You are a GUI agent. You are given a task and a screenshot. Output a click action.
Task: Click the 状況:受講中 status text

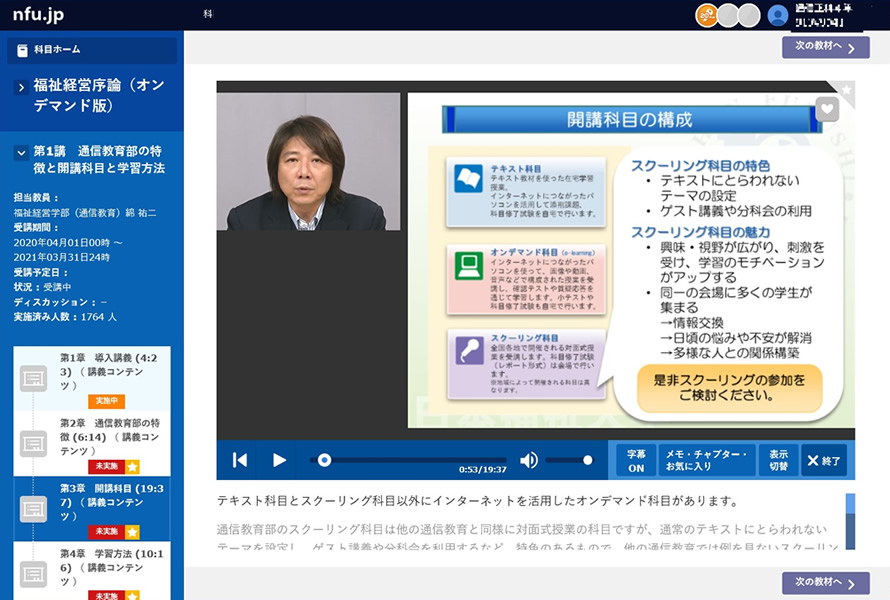(43, 287)
